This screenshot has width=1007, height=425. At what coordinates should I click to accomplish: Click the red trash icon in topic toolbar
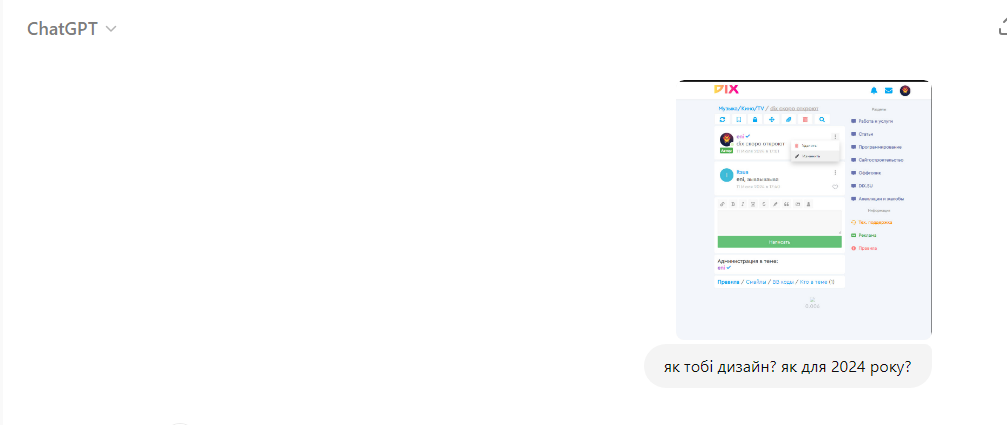(x=805, y=119)
